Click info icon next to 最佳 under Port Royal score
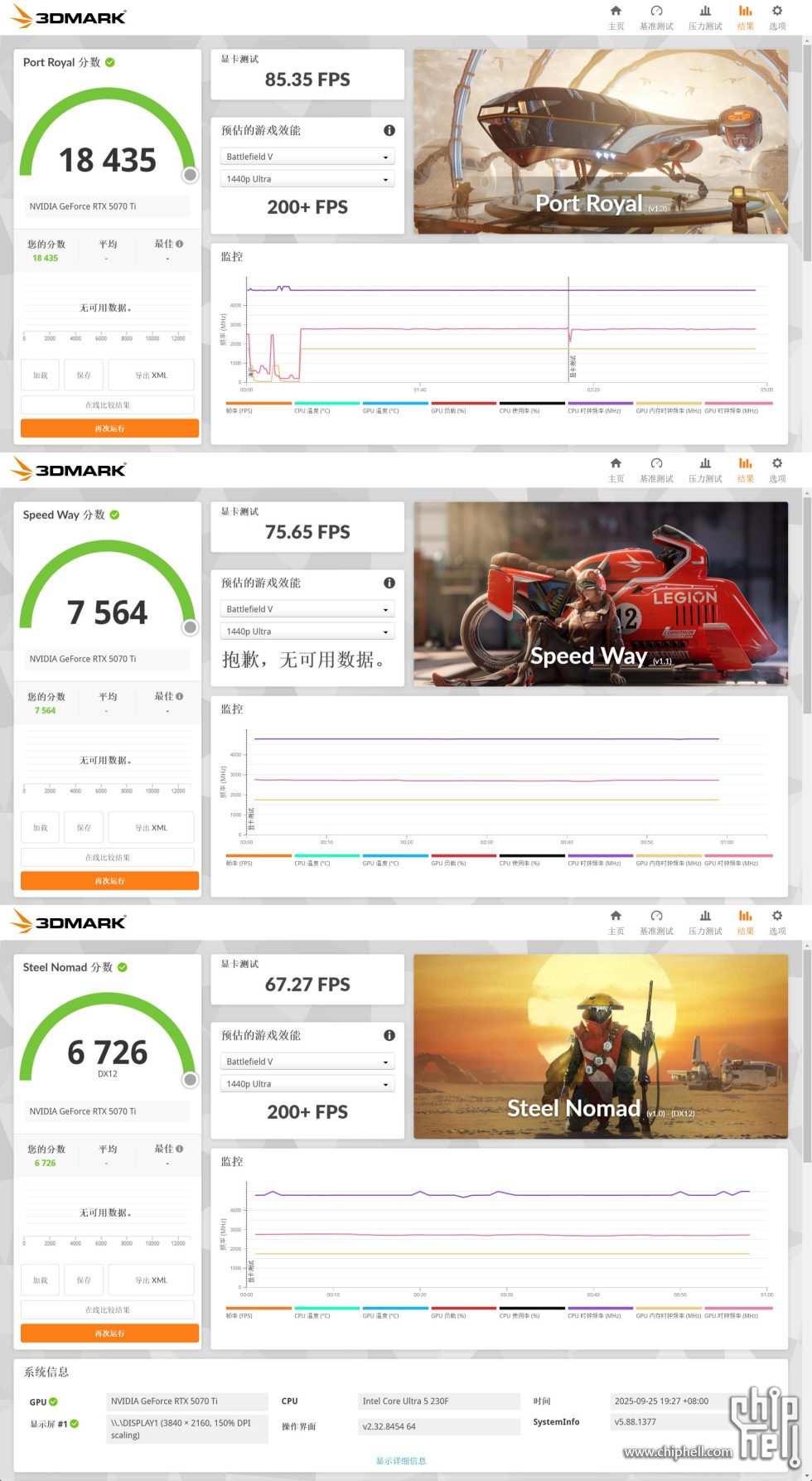 pyautogui.click(x=180, y=244)
